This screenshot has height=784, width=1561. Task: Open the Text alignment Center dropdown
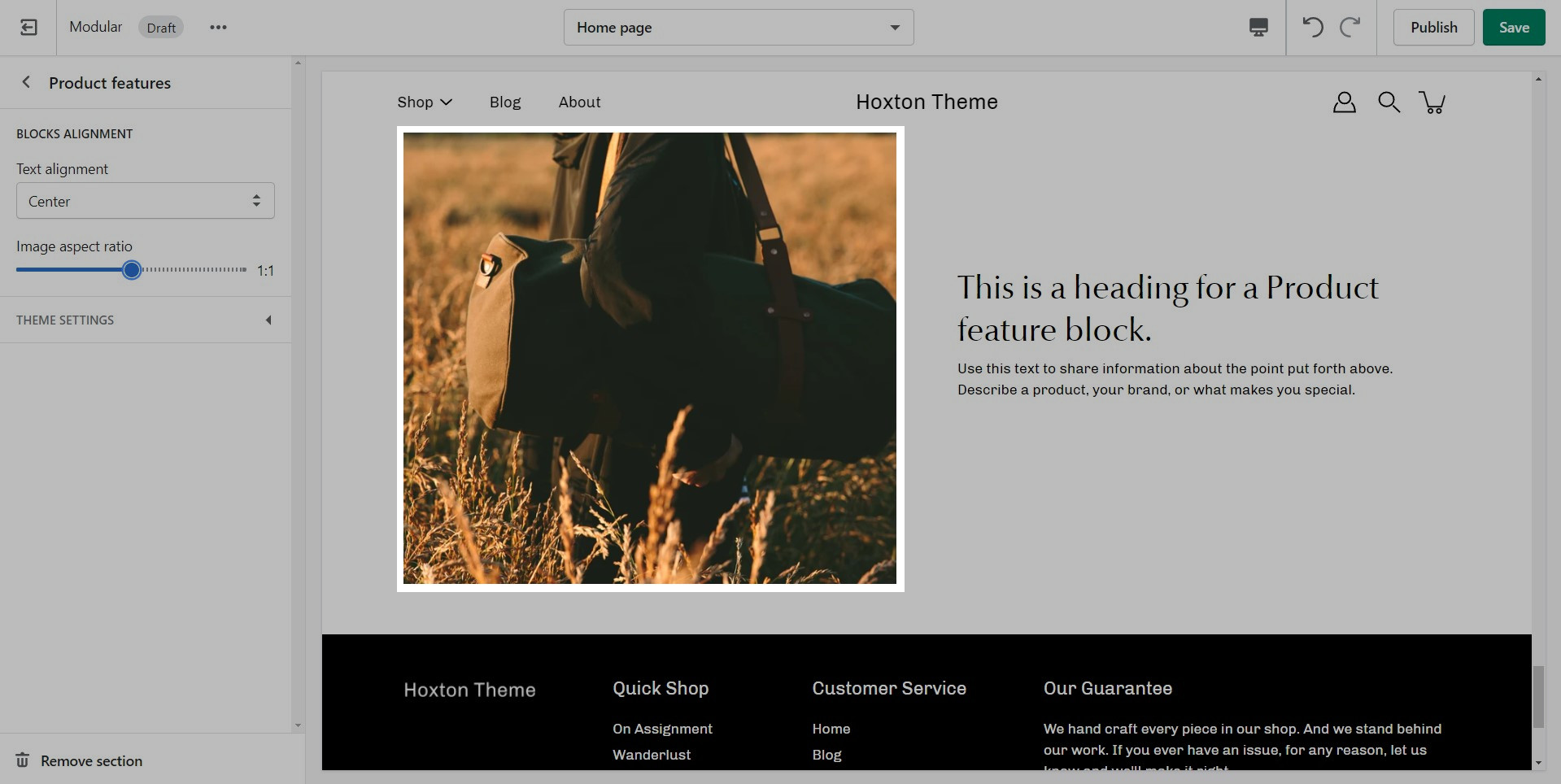(145, 201)
